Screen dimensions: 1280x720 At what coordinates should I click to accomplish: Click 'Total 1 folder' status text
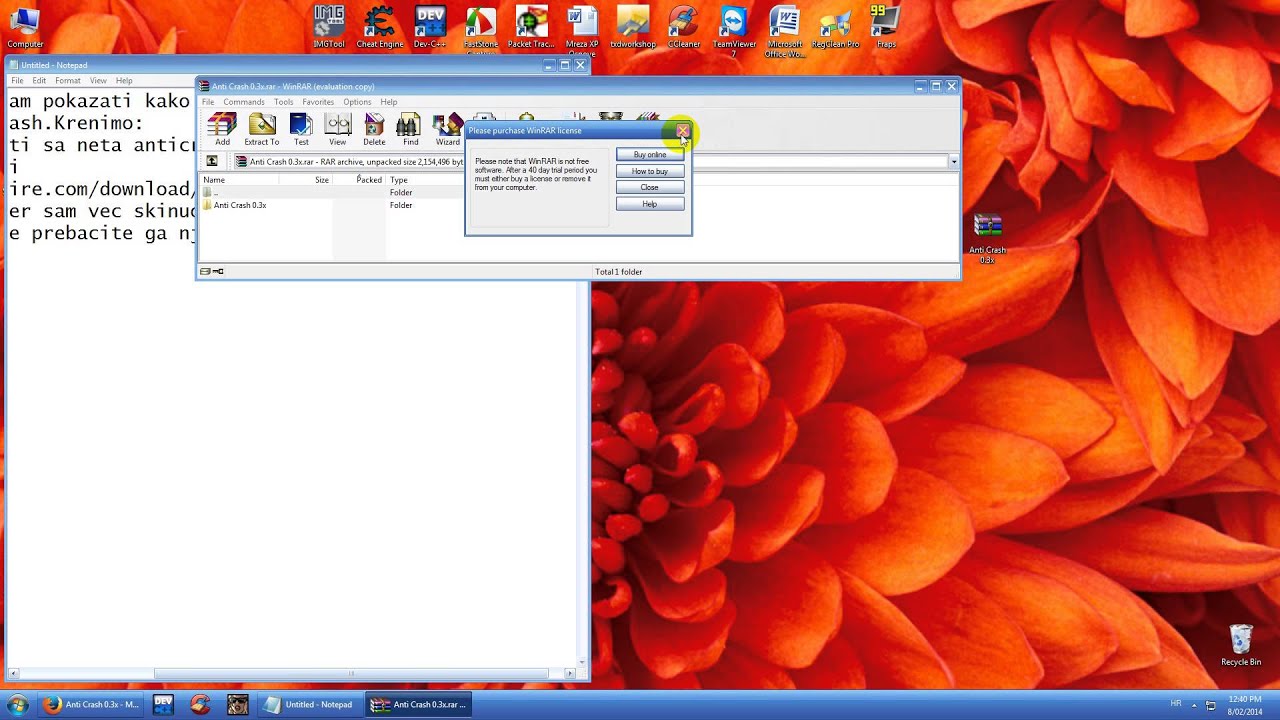(619, 272)
